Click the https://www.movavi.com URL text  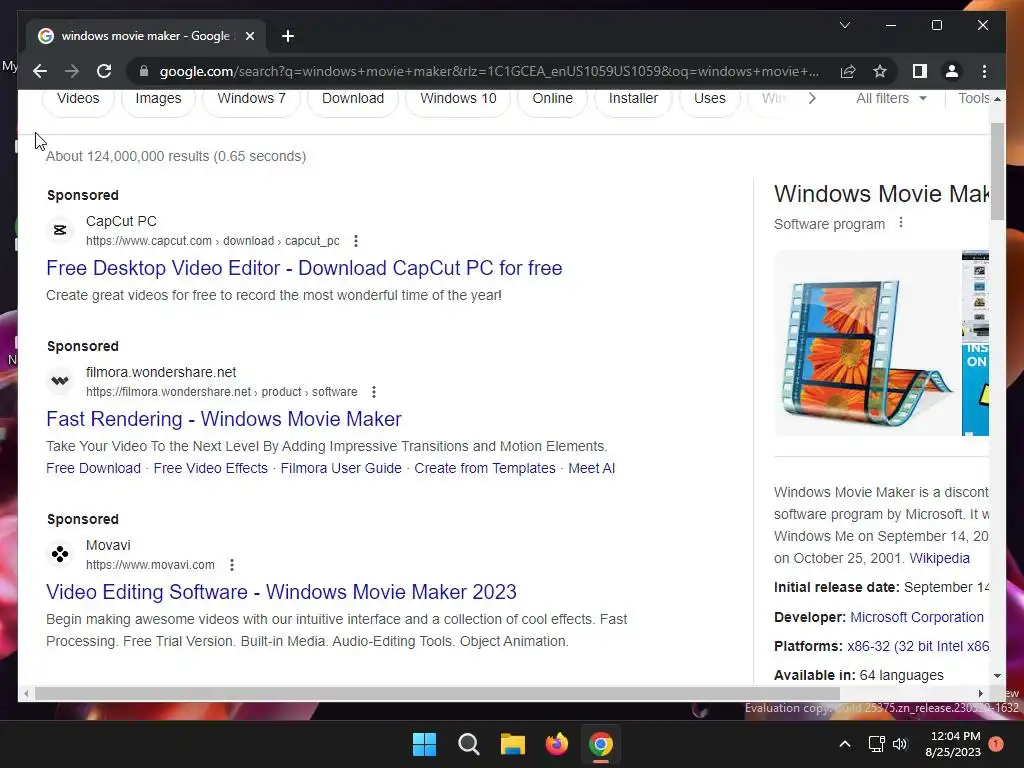(150, 565)
